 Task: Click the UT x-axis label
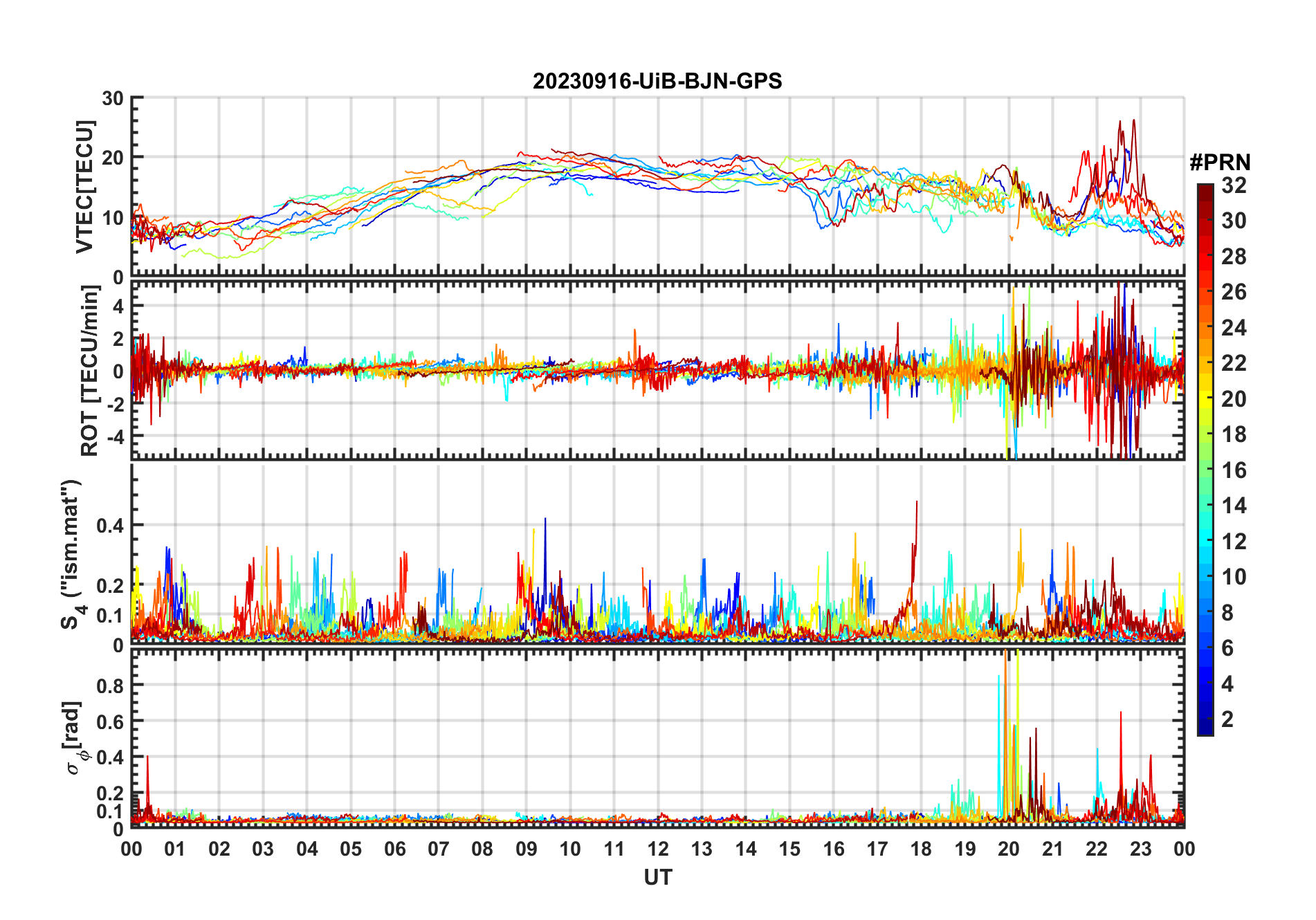click(x=657, y=877)
